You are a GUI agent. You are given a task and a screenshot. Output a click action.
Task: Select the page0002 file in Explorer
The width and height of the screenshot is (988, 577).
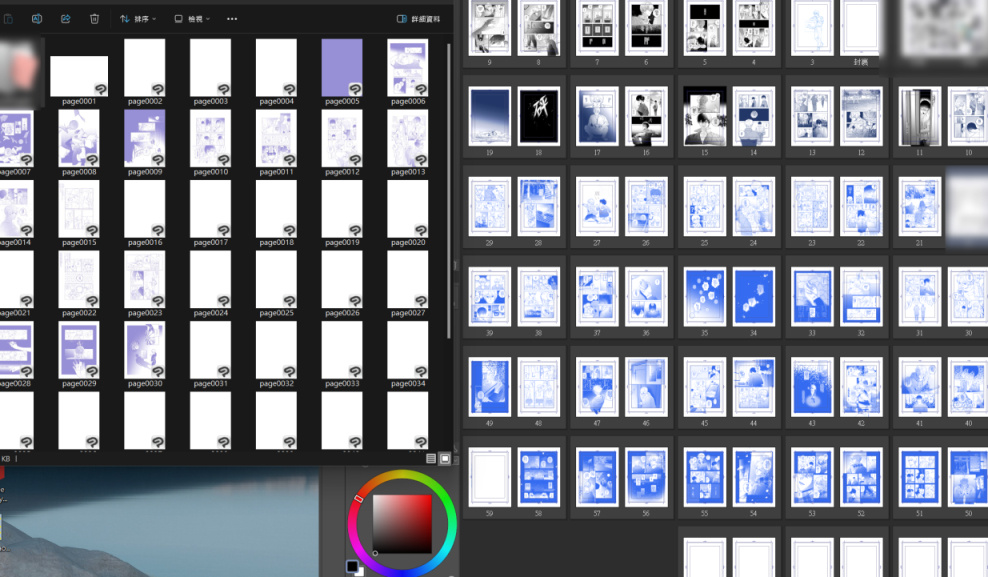pyautogui.click(x=145, y=67)
